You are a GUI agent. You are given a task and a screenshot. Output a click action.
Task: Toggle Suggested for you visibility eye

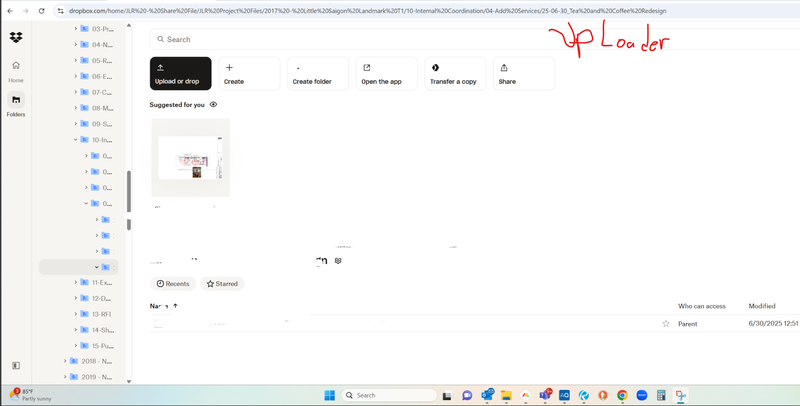coord(213,105)
